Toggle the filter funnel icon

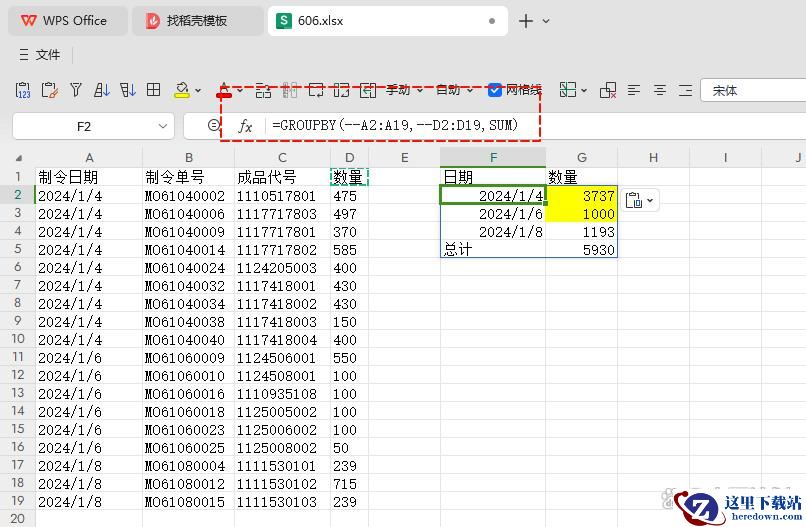pyautogui.click(x=76, y=90)
